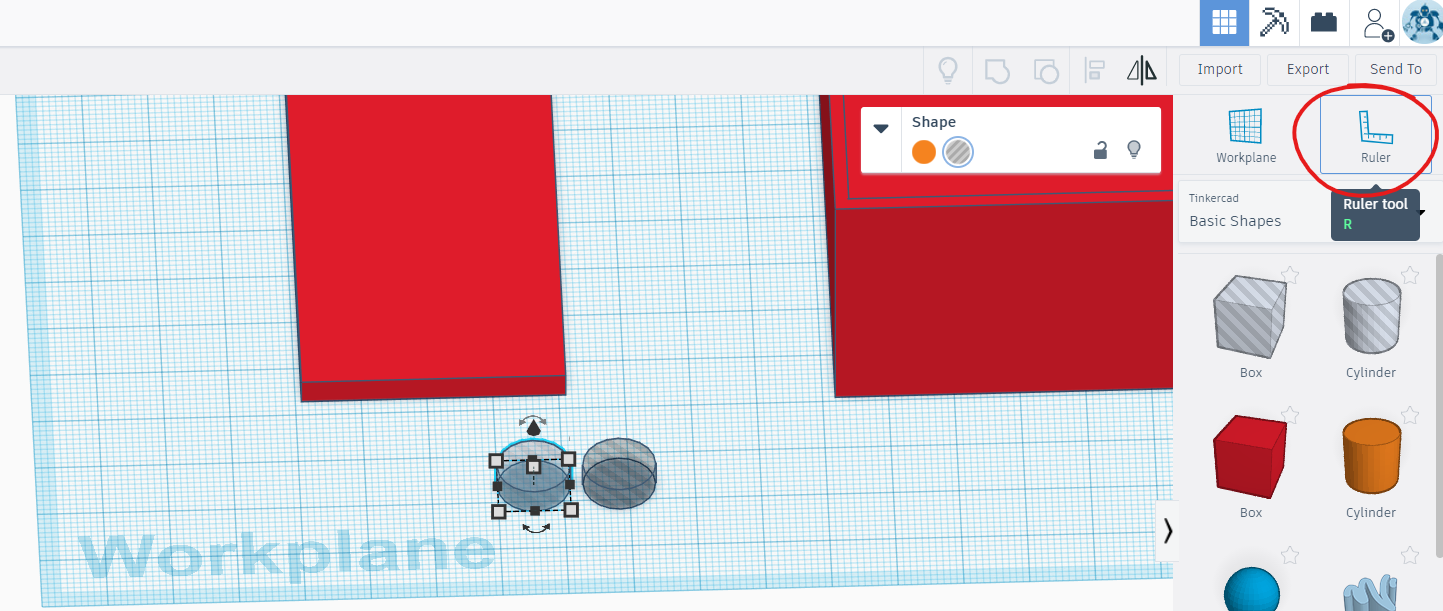Lock the selected shape via padlock
The width and height of the screenshot is (1443, 611).
tap(1100, 149)
